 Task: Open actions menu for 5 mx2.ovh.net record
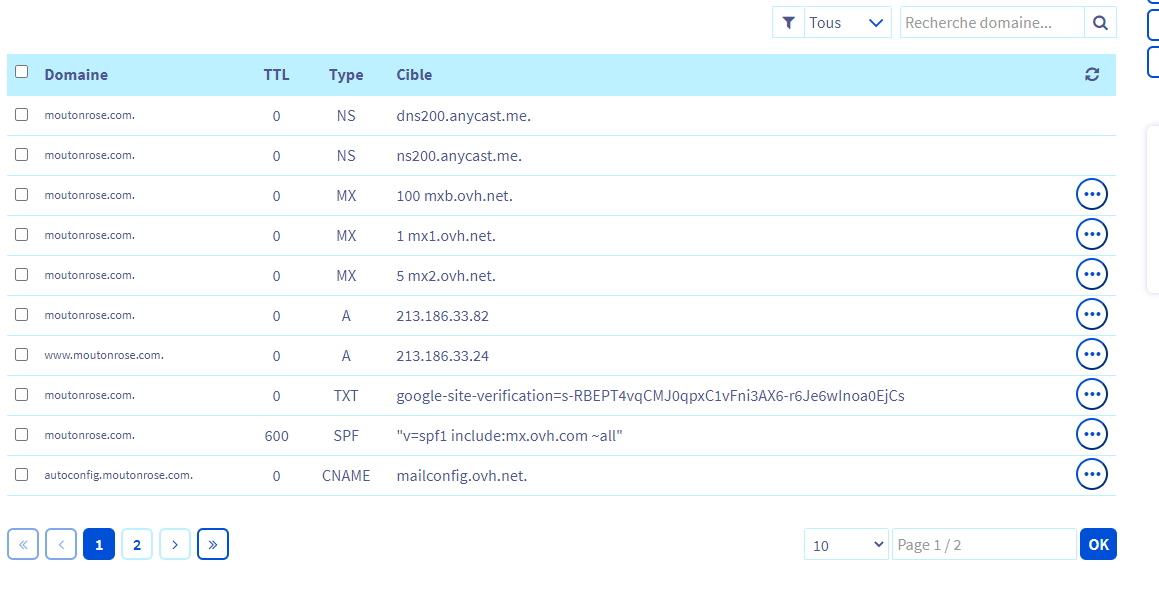pos(1092,274)
